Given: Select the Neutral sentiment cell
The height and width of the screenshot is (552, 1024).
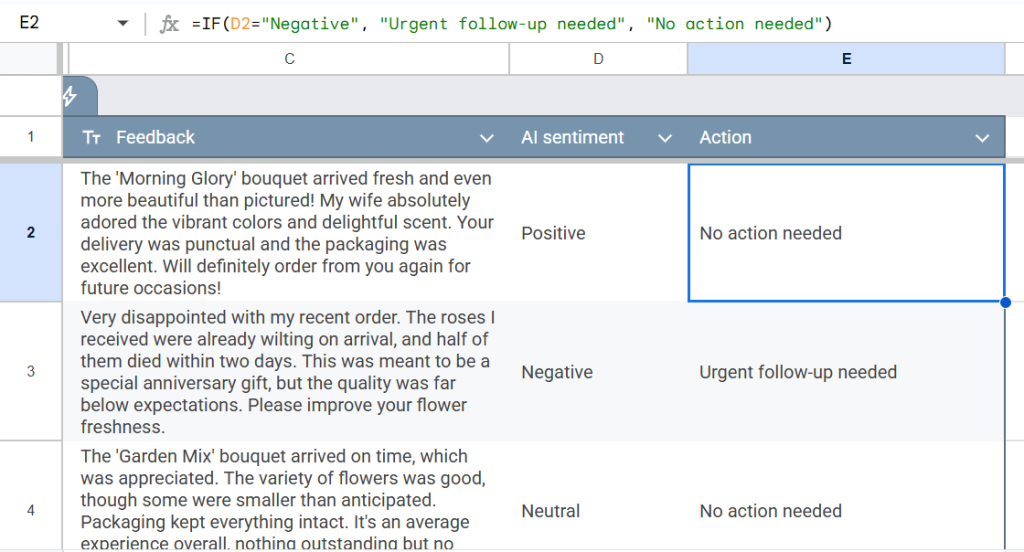Looking at the screenshot, I should pyautogui.click(x=598, y=496).
